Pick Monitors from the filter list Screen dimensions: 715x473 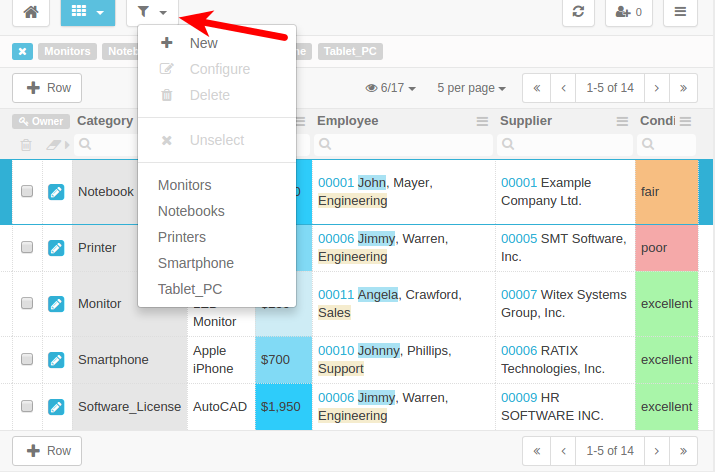point(217,185)
